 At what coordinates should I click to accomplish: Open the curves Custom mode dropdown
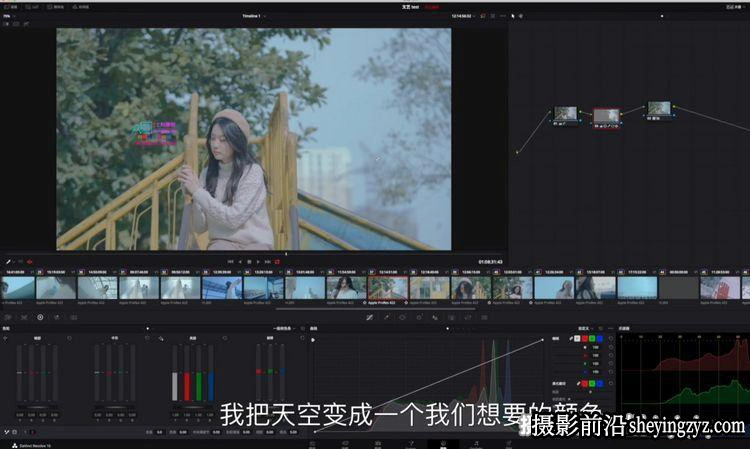click(x=585, y=329)
